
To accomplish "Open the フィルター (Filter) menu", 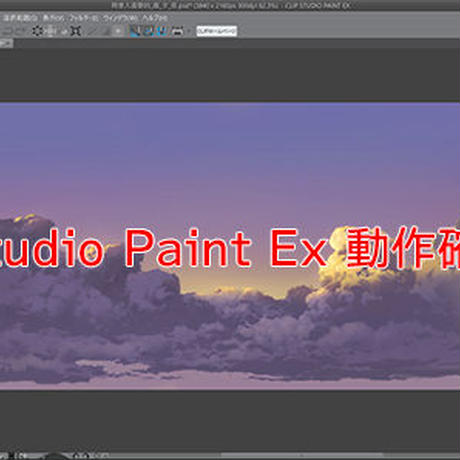I will click(x=83, y=18).
